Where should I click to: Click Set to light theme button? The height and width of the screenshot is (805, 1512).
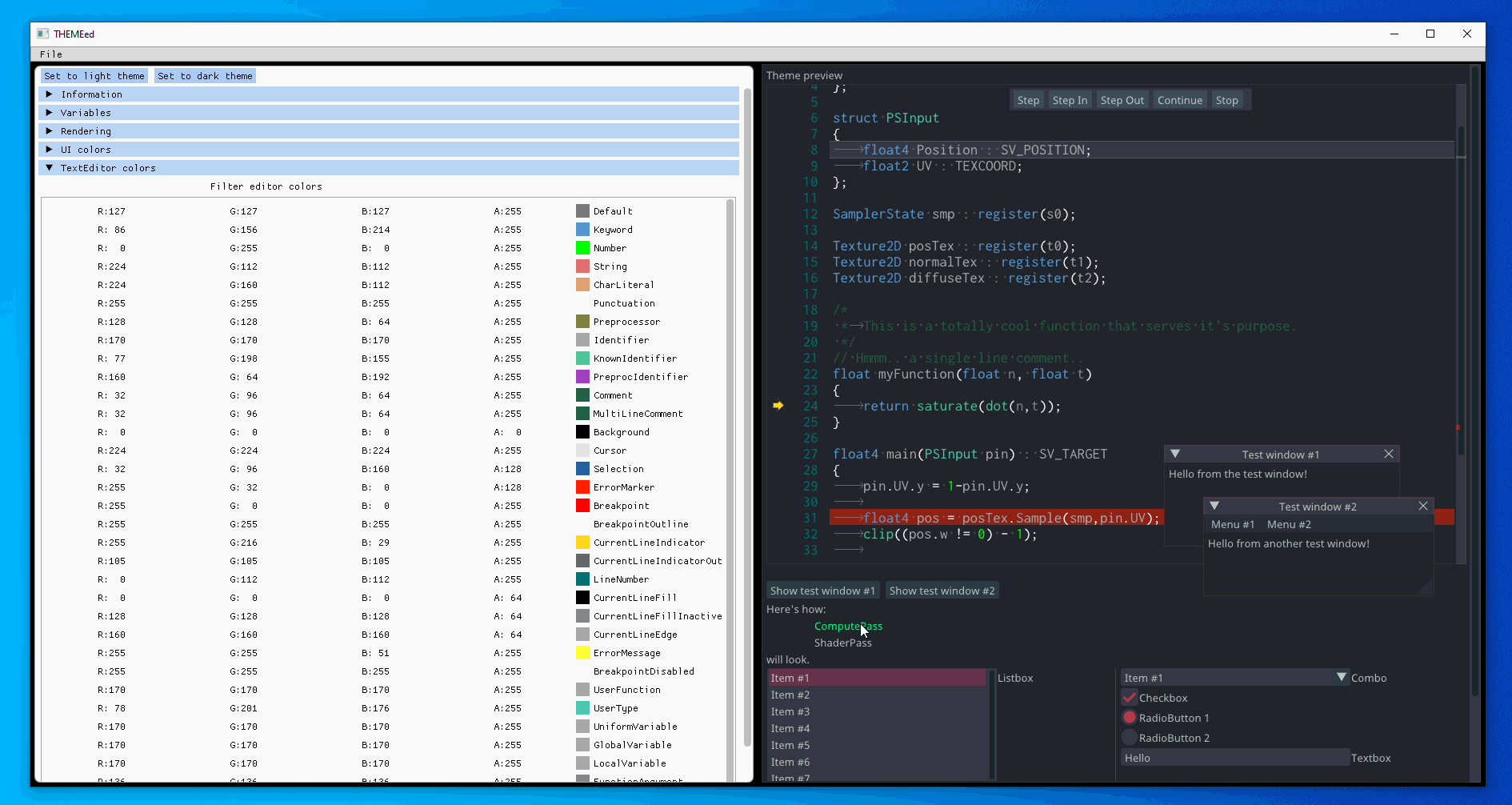pos(94,76)
